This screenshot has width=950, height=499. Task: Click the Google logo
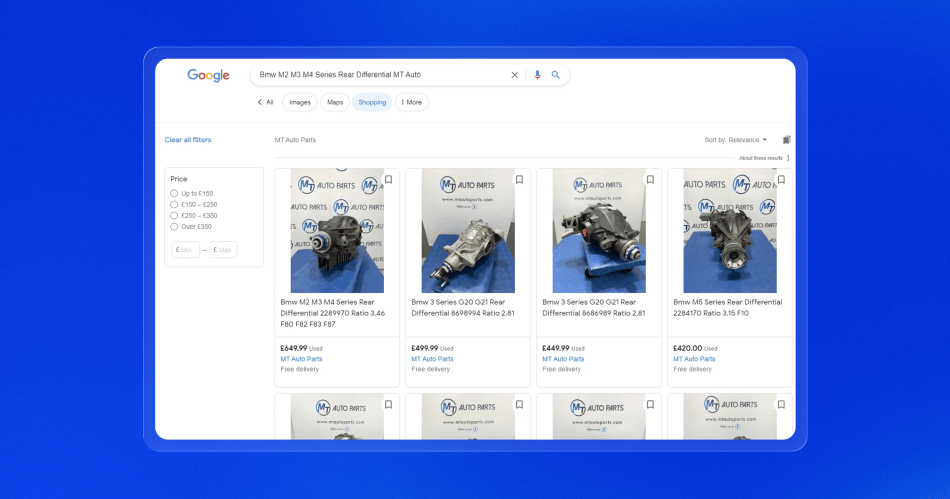click(208, 75)
